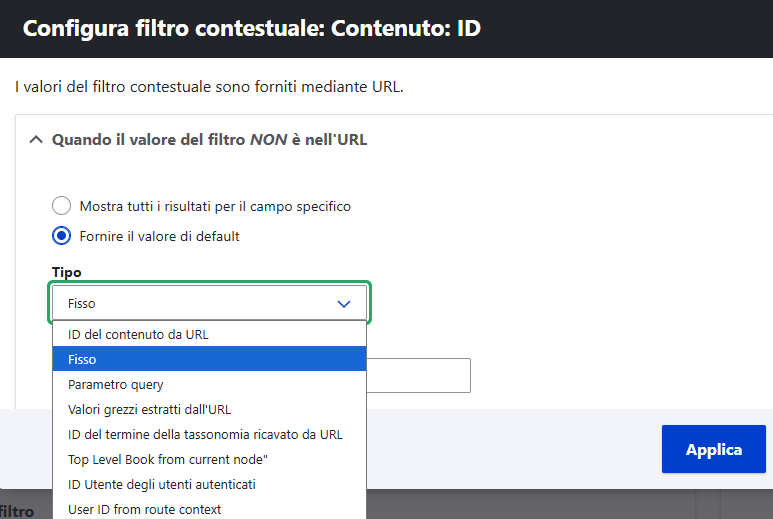Choose 'ID del contenuto da URL' option
The width and height of the screenshot is (773, 519).
click(x=138, y=334)
